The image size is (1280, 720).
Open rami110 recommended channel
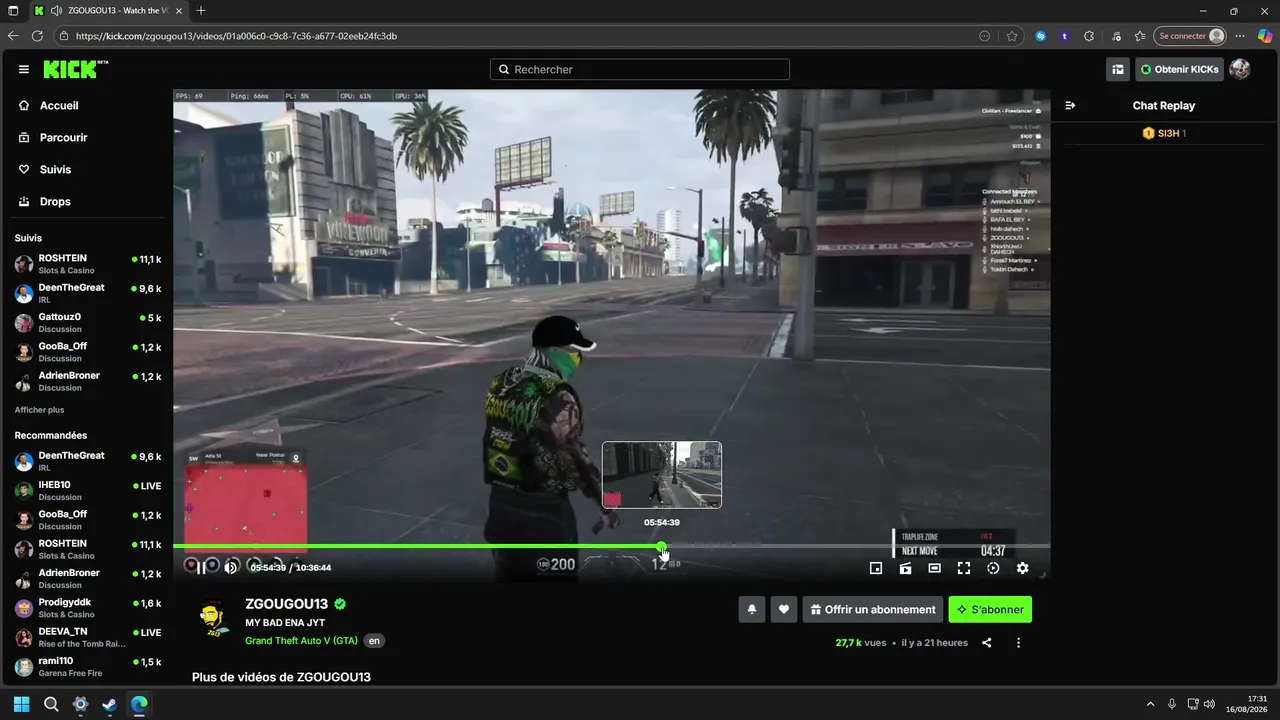click(x=88, y=666)
